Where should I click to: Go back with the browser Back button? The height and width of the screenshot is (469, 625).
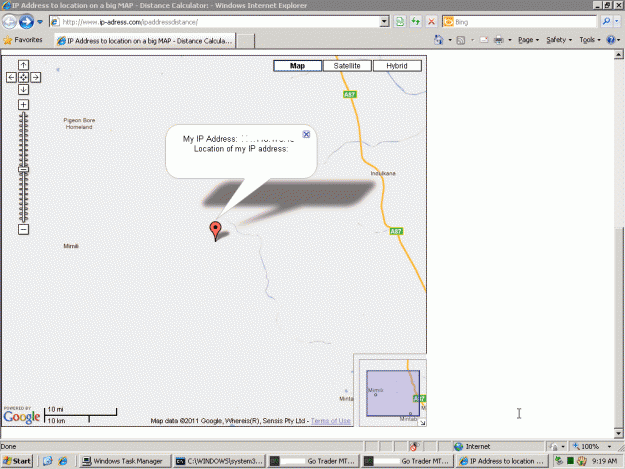point(9,22)
